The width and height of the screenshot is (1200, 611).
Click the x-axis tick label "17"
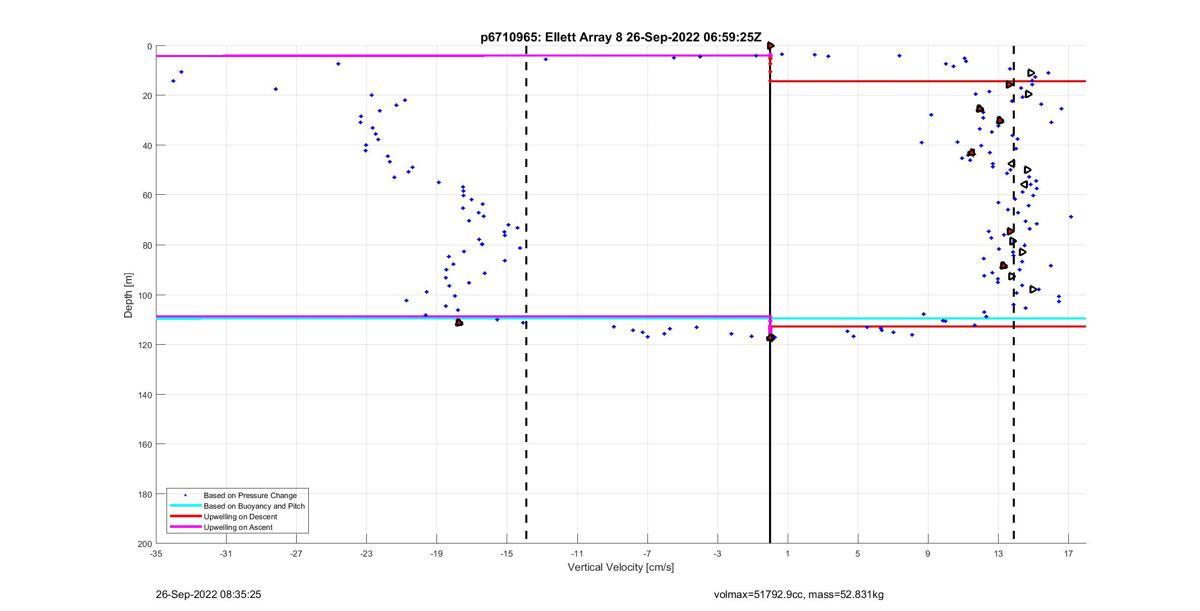(1068, 553)
